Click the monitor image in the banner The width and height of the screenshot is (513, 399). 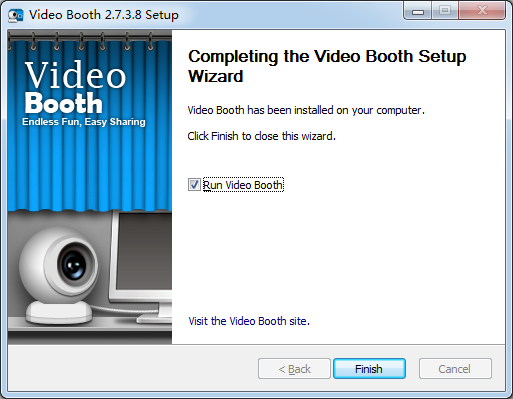(x=141, y=267)
